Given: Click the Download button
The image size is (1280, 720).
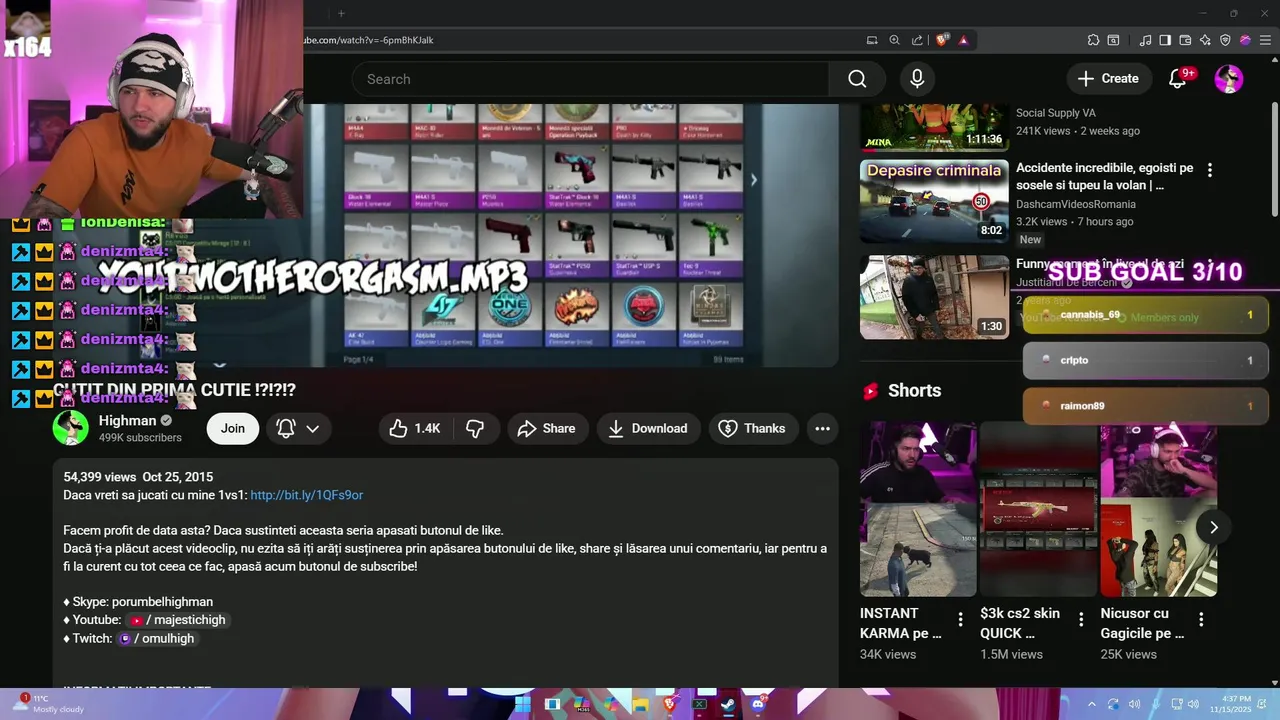Looking at the screenshot, I should (x=648, y=428).
